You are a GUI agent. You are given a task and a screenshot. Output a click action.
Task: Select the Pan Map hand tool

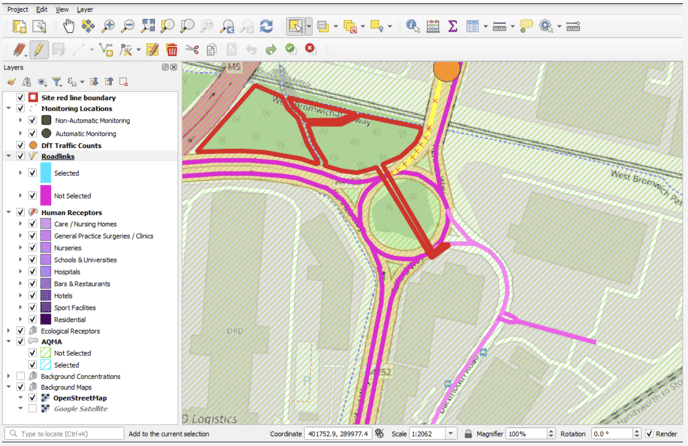(69, 26)
